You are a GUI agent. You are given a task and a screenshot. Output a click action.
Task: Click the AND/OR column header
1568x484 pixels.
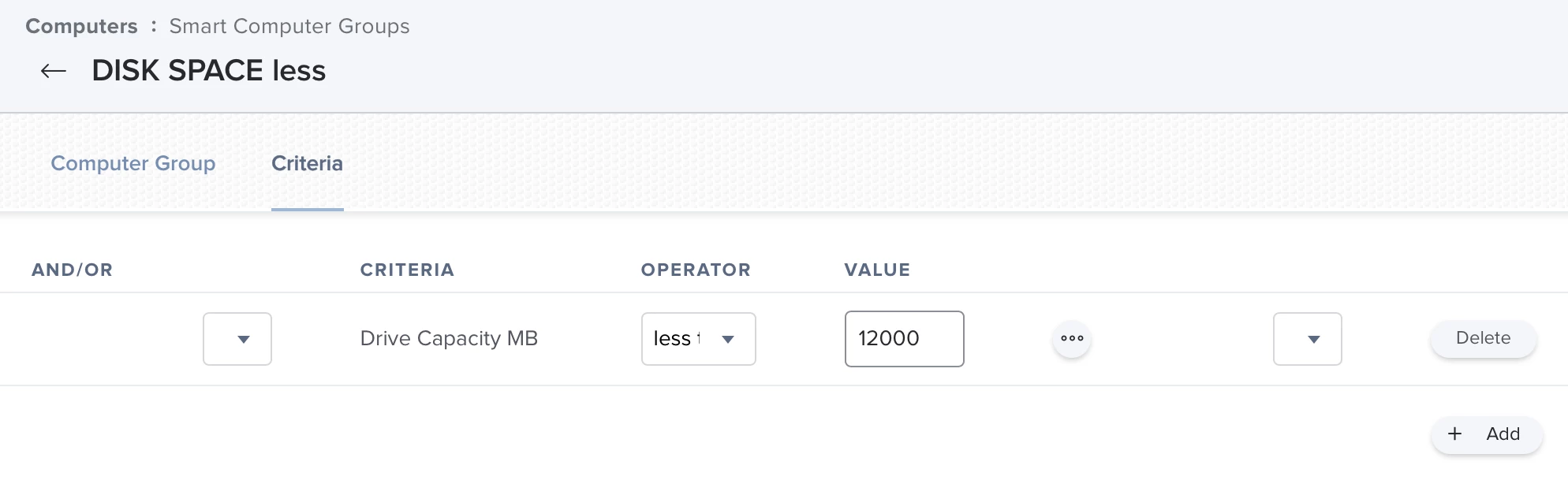tap(73, 270)
